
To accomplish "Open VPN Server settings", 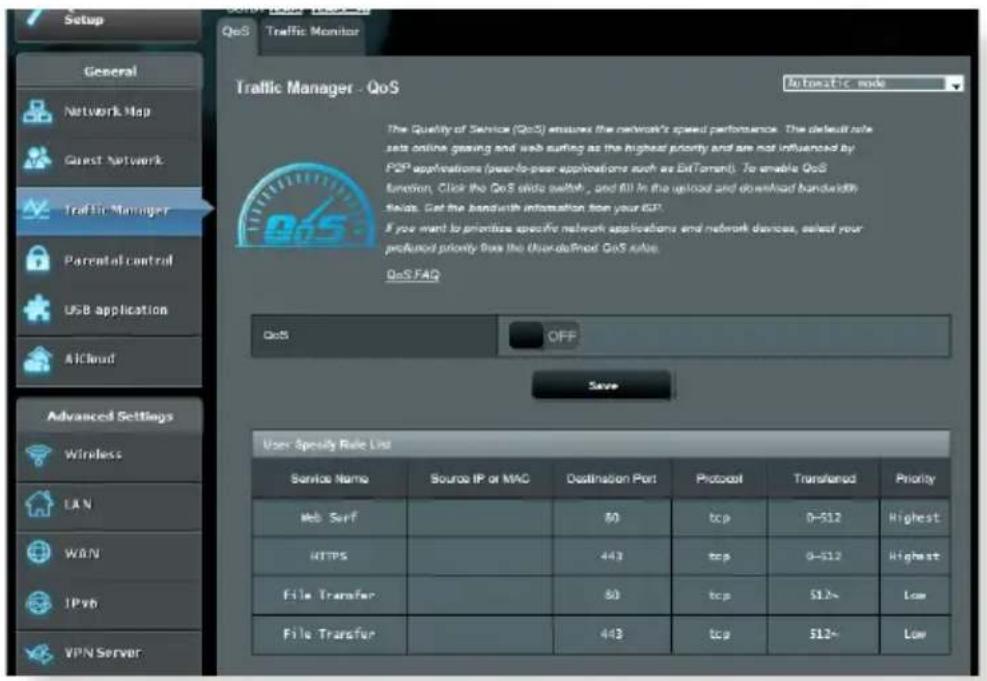I will pyautogui.click(x=110, y=653).
